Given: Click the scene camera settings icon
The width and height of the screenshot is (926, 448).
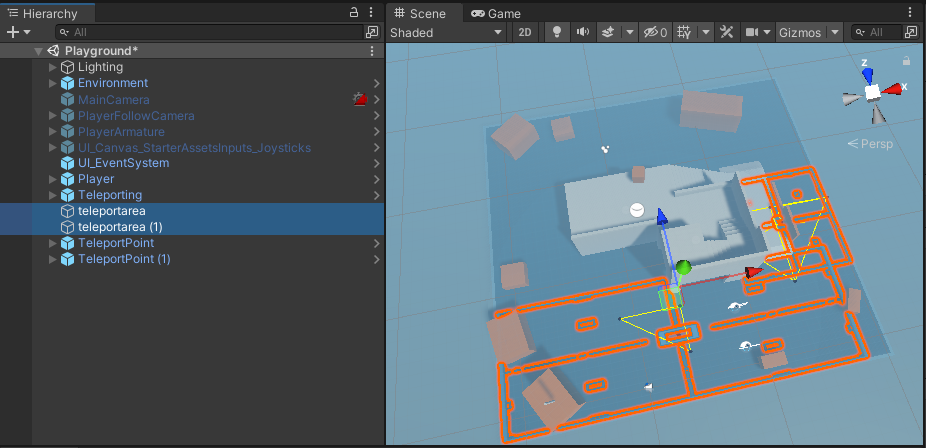Looking at the screenshot, I should tap(752, 32).
